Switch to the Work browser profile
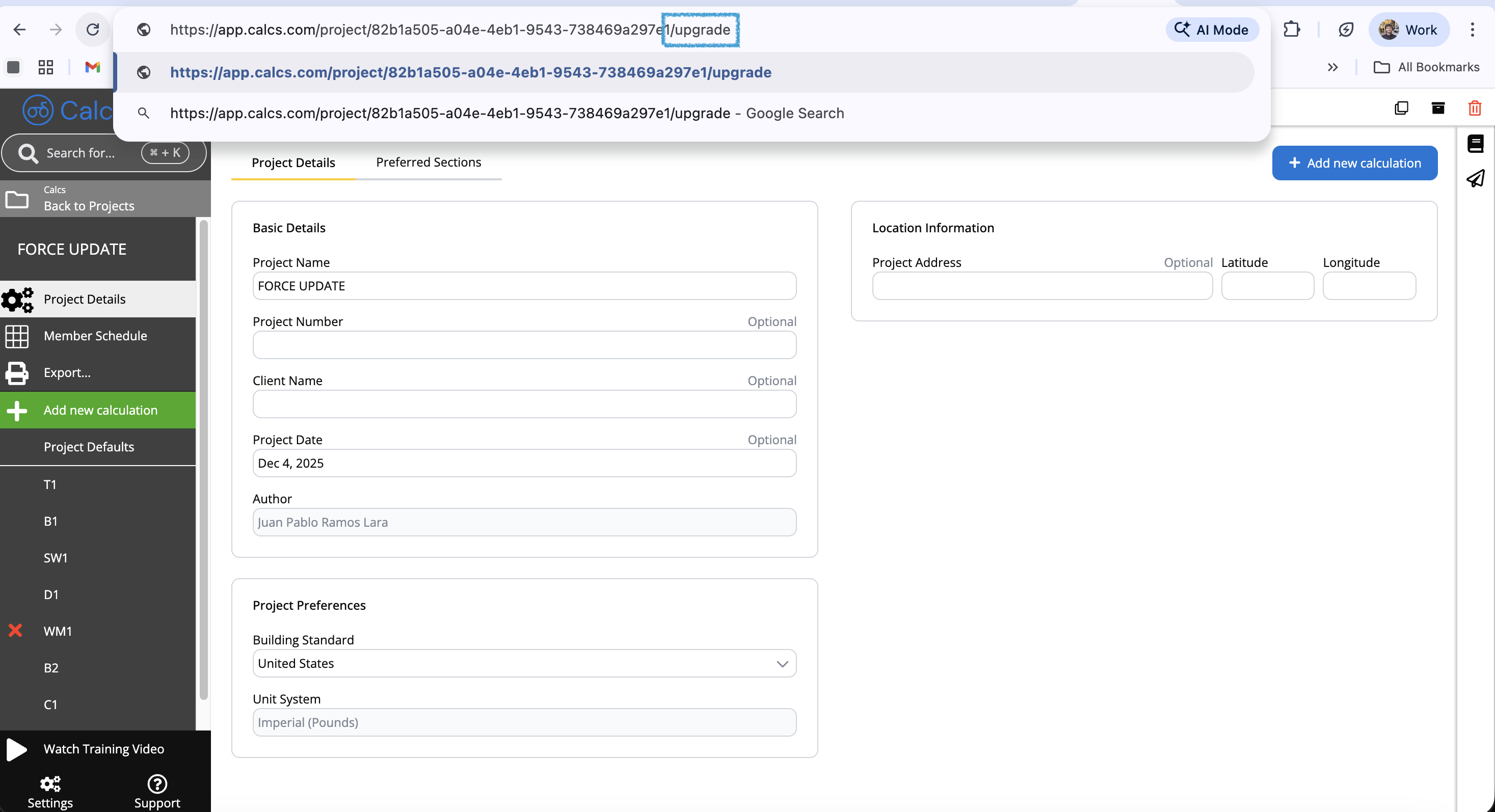This screenshot has width=1495, height=812. [1409, 29]
